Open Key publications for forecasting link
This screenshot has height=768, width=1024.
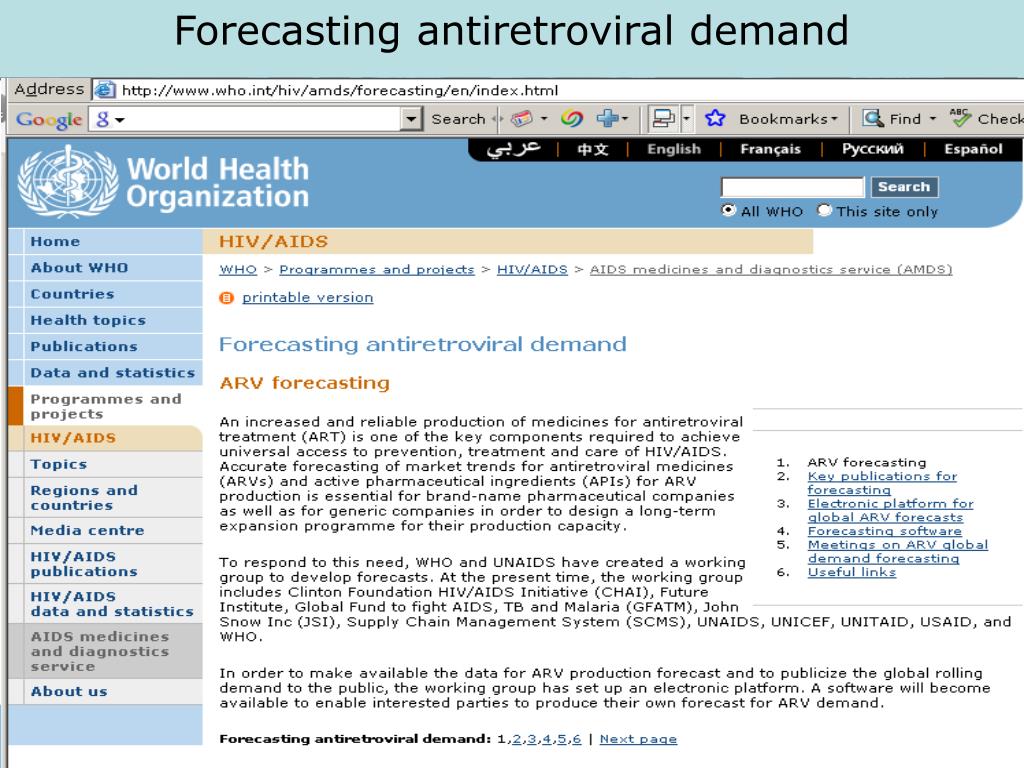click(882, 483)
